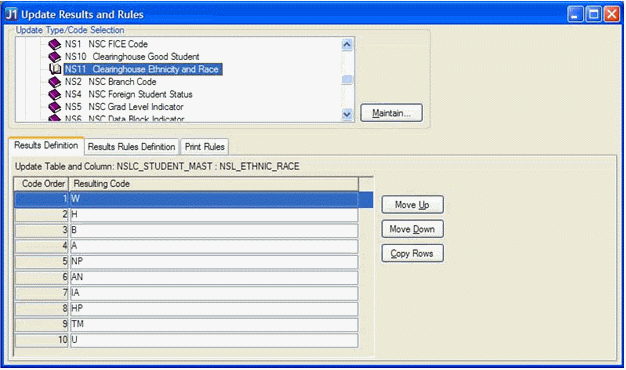Select NS10 Clearinghouse Good Student entry
This screenshot has height=370, width=626.
tap(132, 57)
